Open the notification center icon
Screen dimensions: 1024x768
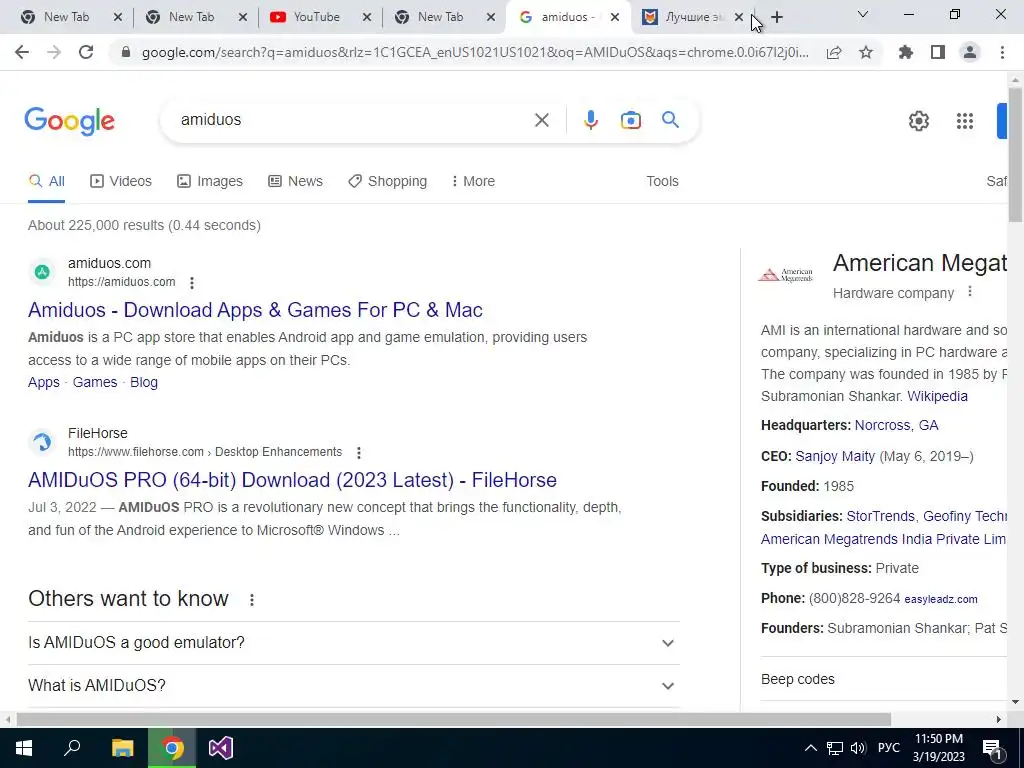point(991,750)
